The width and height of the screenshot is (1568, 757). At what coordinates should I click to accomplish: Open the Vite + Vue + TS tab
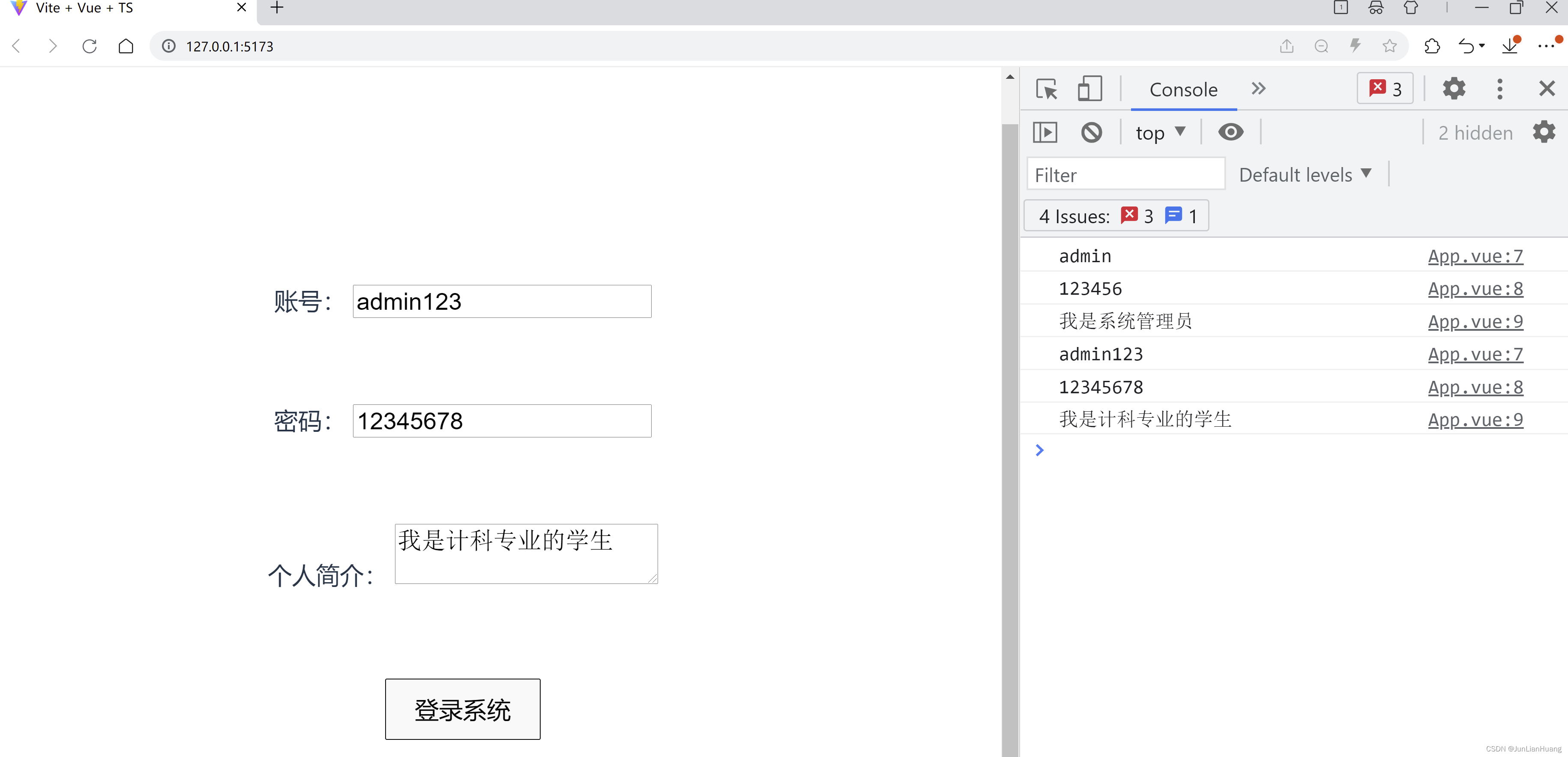(x=84, y=8)
